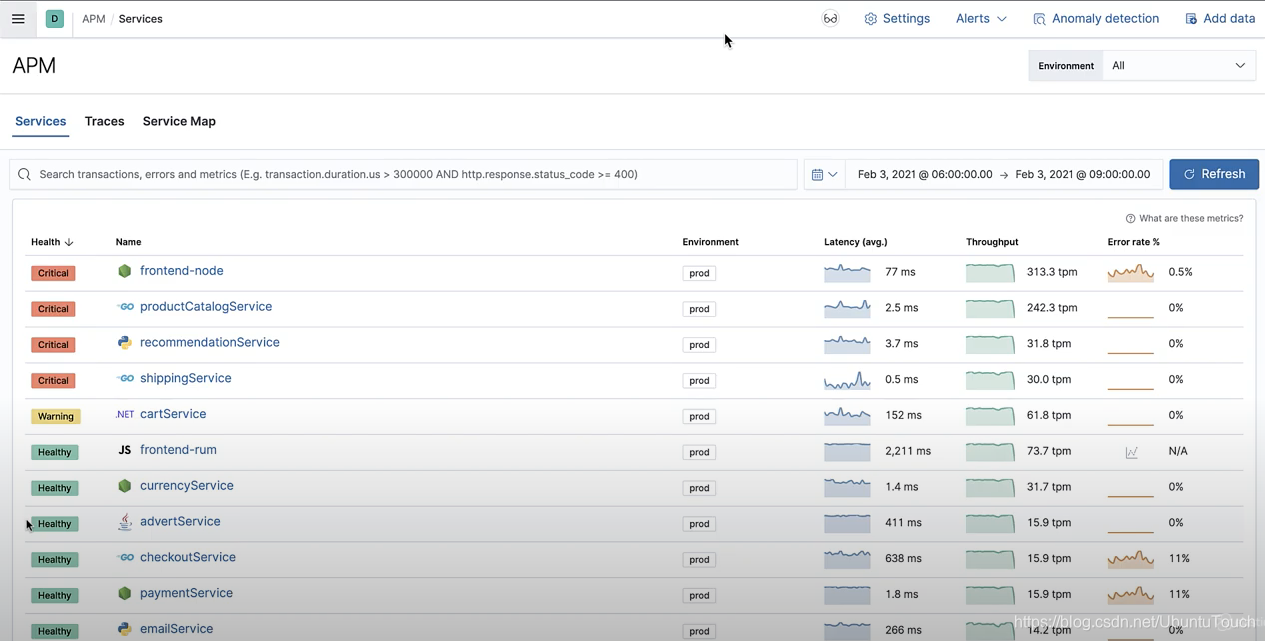
Task: Open the cartService link
Action: (x=173, y=414)
